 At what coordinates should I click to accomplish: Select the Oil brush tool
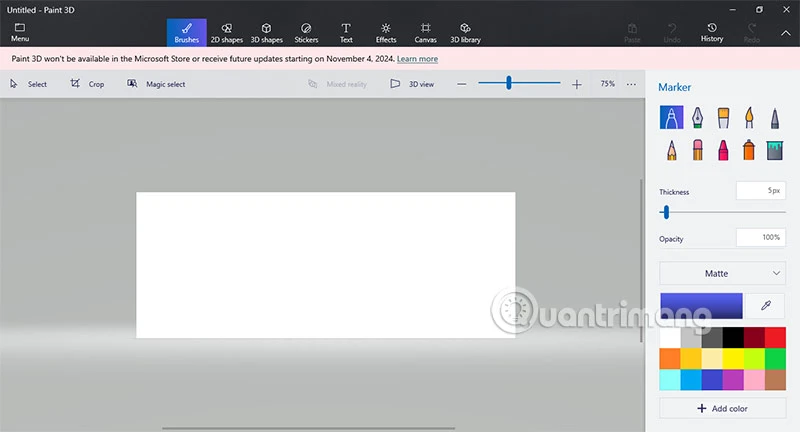[723, 118]
